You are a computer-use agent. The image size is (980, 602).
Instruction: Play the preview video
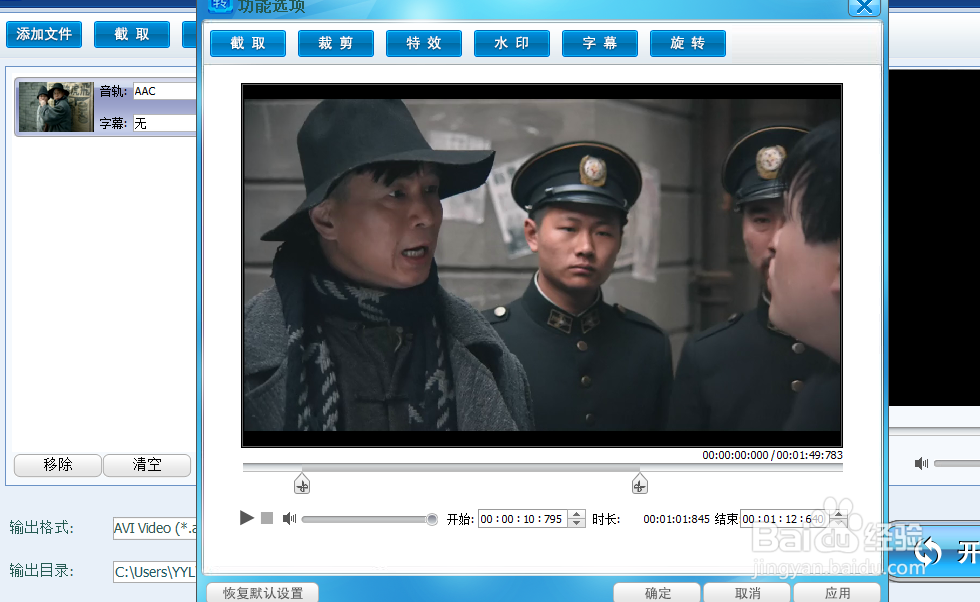click(246, 518)
